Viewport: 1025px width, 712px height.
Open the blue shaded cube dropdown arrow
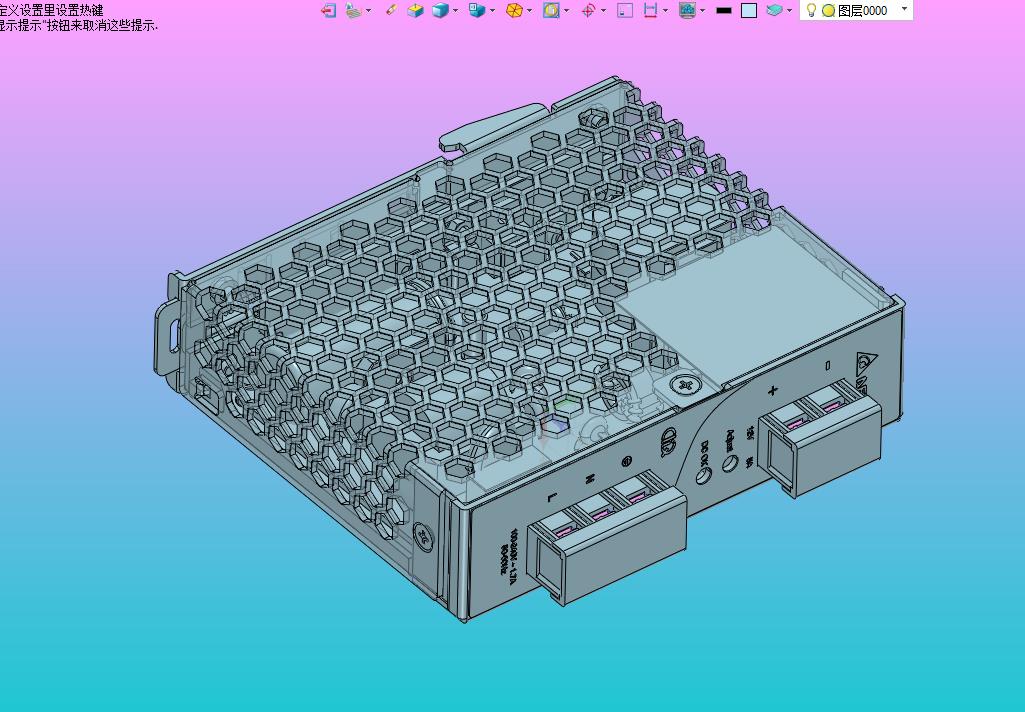pyautogui.click(x=456, y=10)
